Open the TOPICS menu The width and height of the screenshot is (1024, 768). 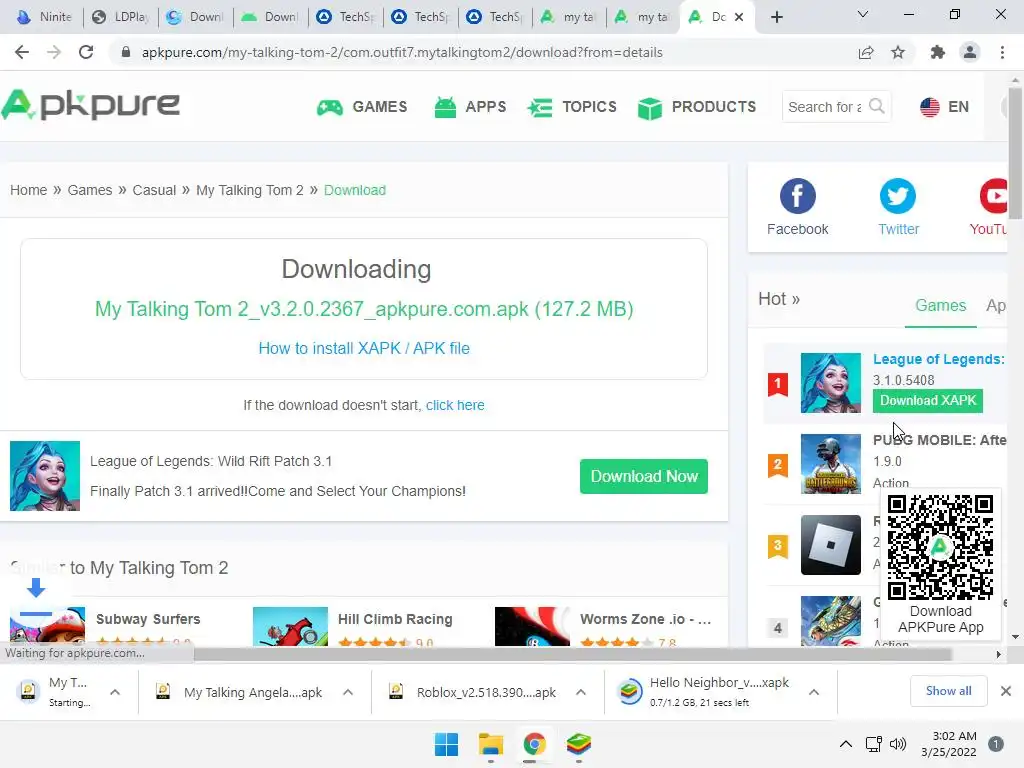tap(572, 107)
